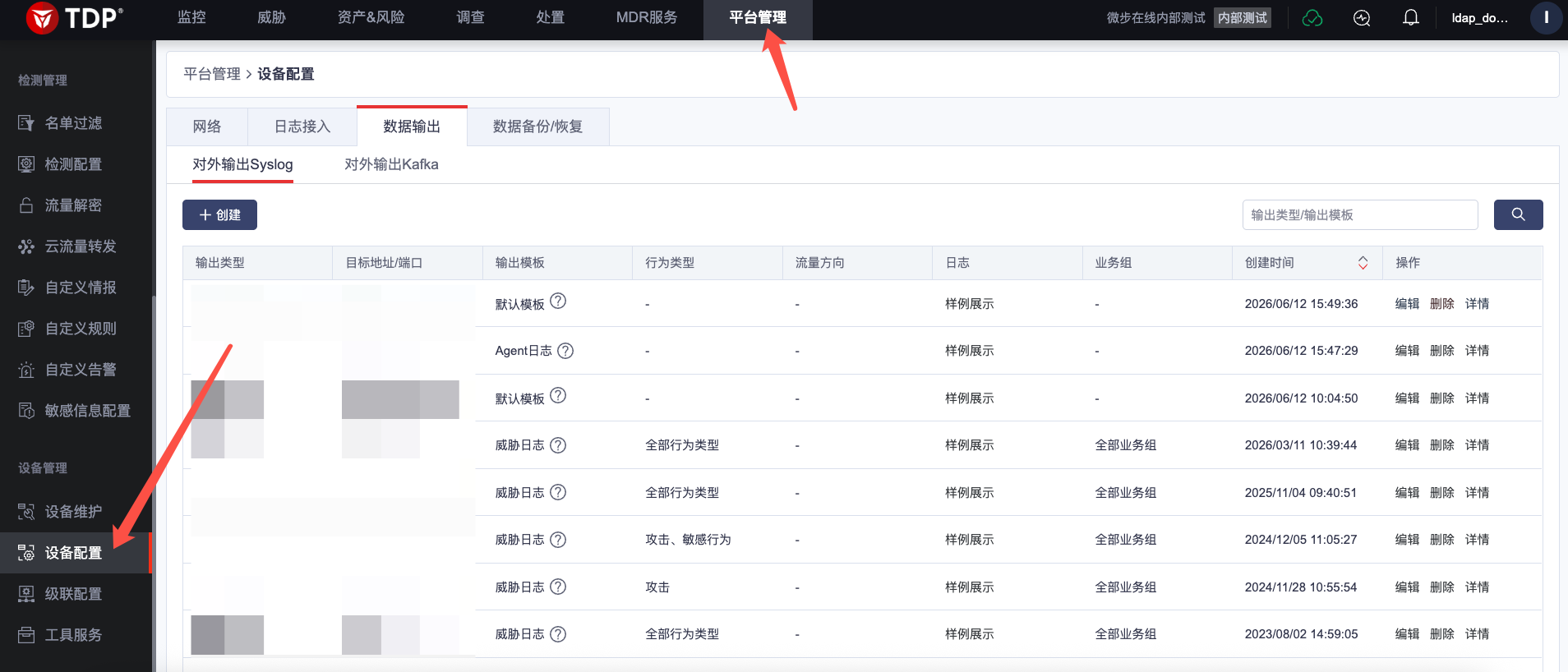Click the 攻击、敏感行为 cell
The width and height of the screenshot is (1568, 672).
[x=688, y=540]
